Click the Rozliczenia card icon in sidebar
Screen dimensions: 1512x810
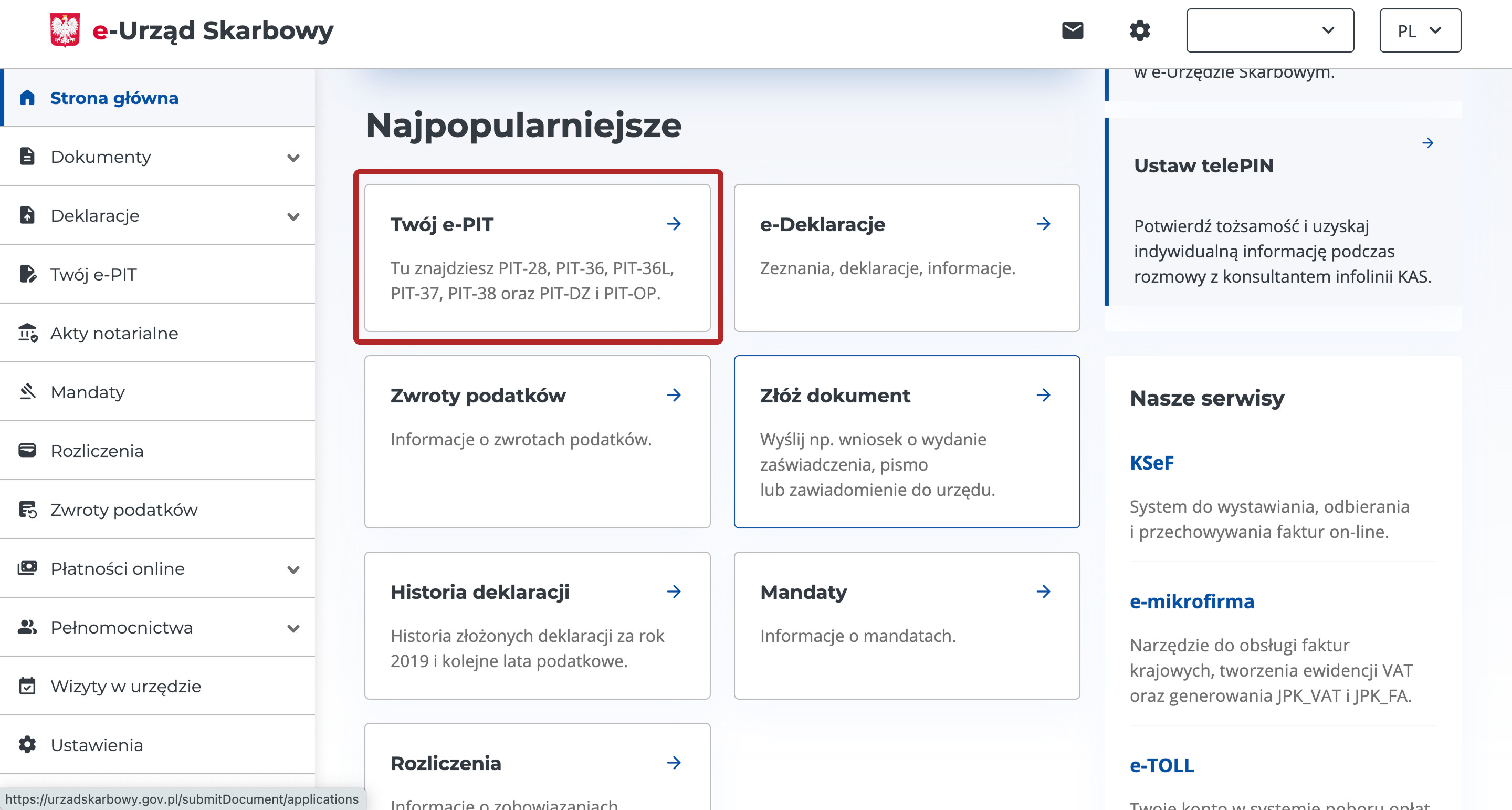(28, 451)
